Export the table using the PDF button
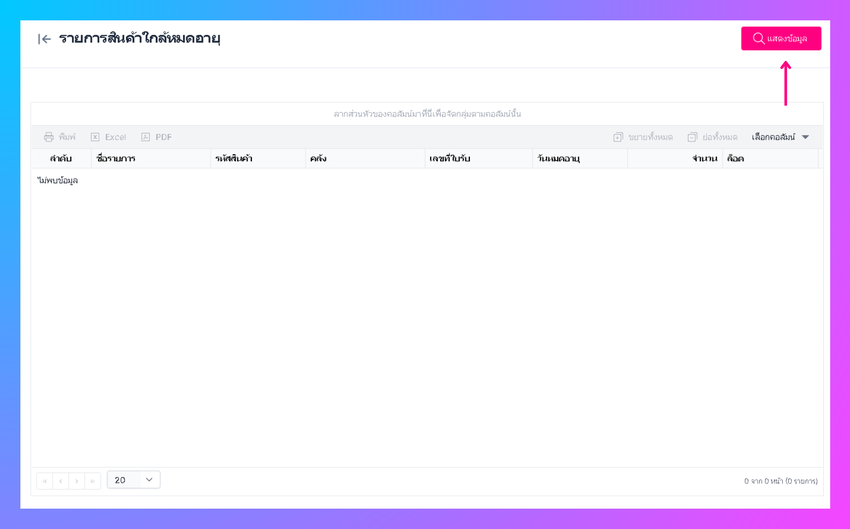 157,137
